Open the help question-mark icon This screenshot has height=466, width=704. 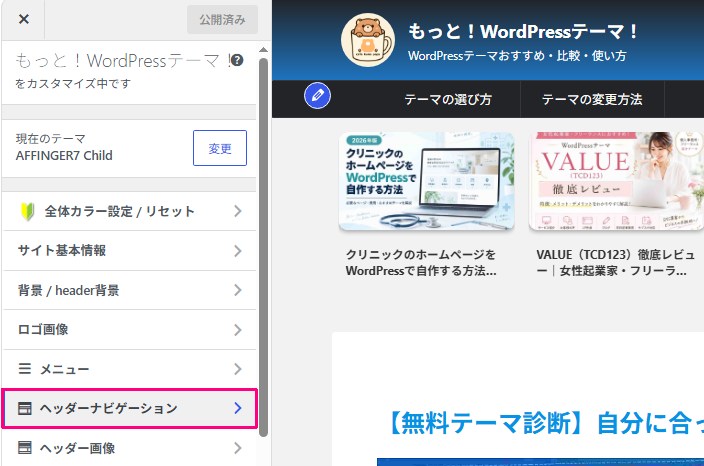(x=237, y=60)
